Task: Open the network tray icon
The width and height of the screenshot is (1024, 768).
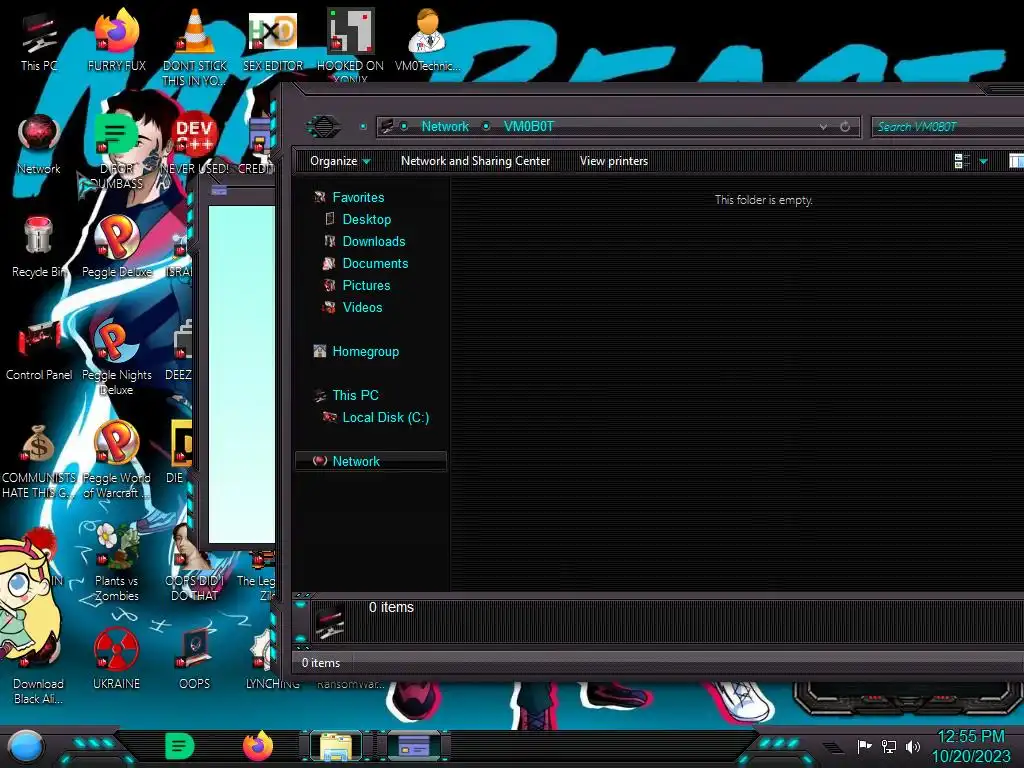Action: tap(888, 746)
